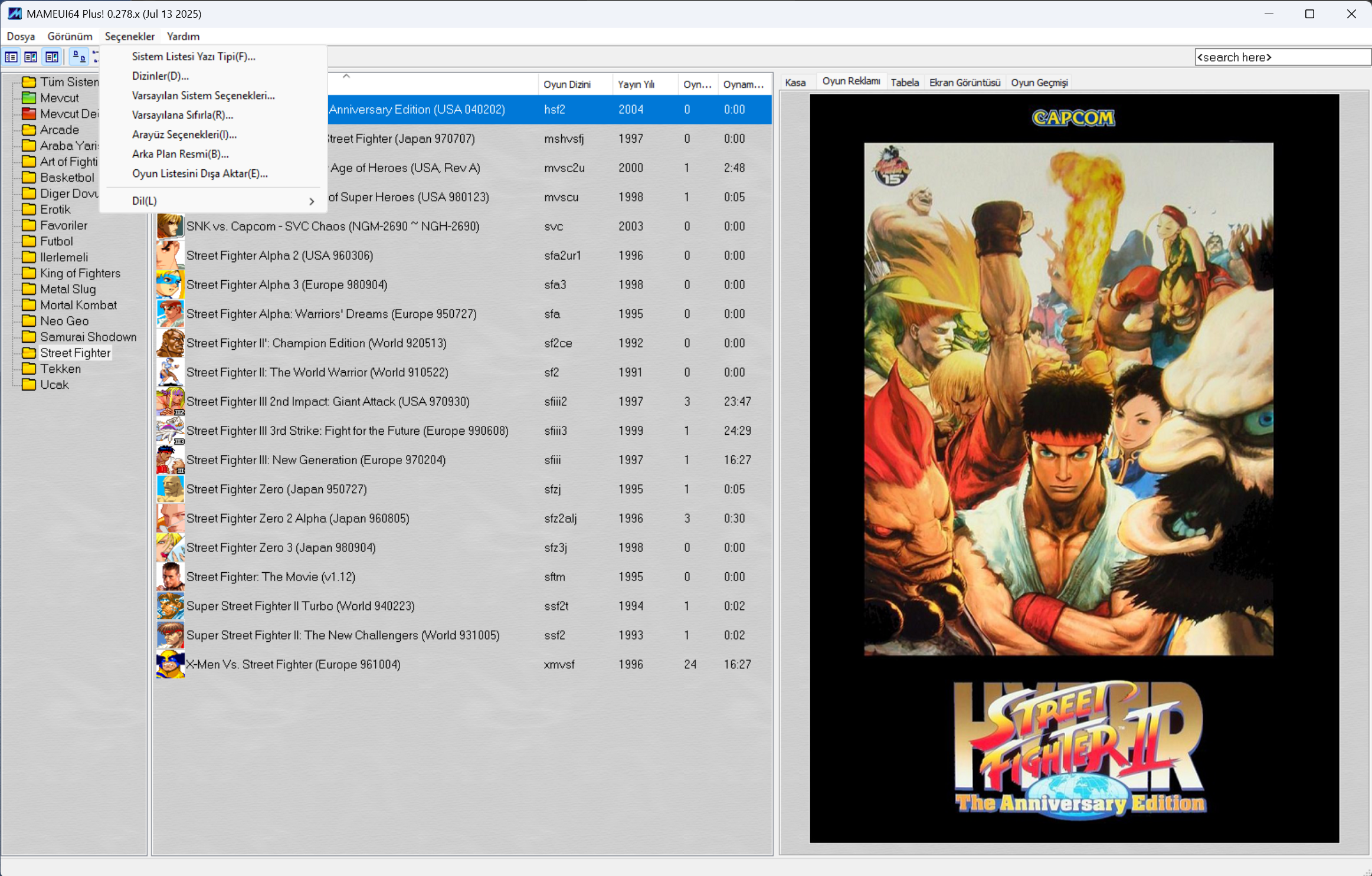The height and width of the screenshot is (876, 1372).
Task: Select the Arcade folder
Action: point(59,130)
